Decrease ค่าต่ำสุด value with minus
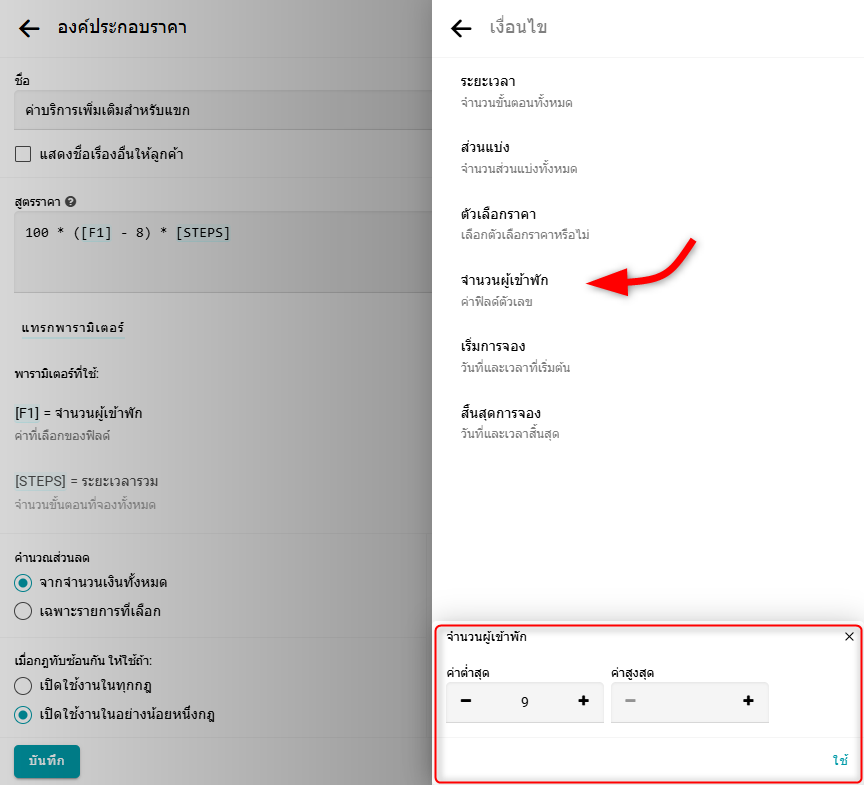 tap(466, 701)
